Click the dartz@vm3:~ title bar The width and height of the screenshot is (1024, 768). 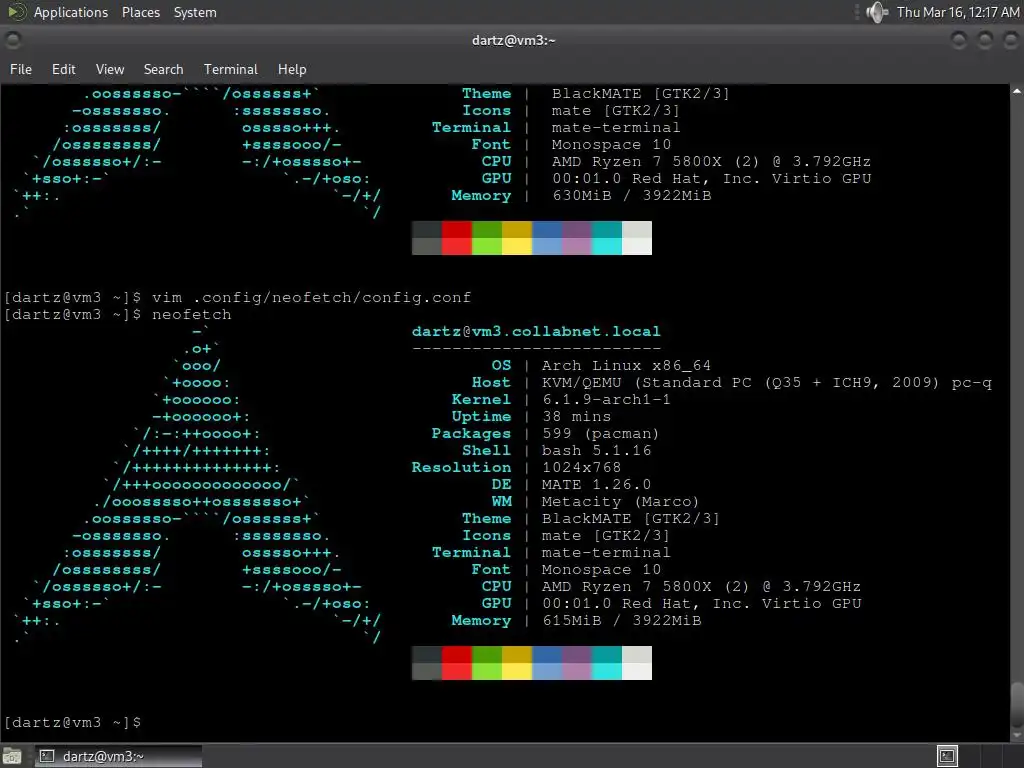513,40
